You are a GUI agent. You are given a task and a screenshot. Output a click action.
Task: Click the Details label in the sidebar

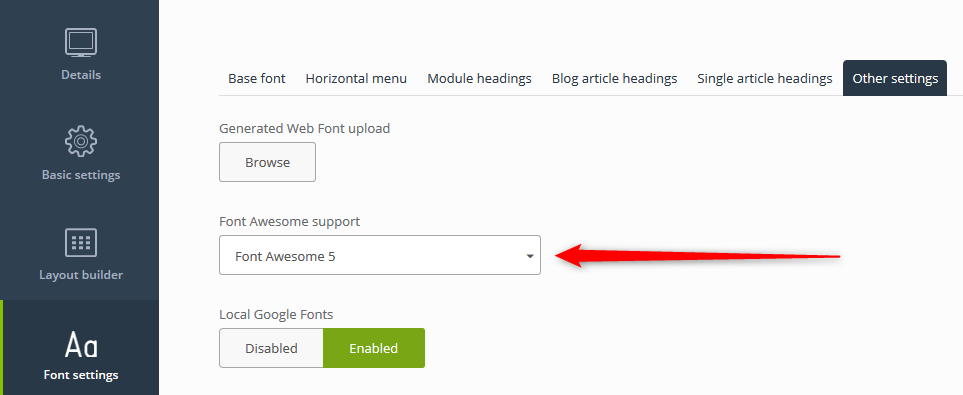pos(80,75)
